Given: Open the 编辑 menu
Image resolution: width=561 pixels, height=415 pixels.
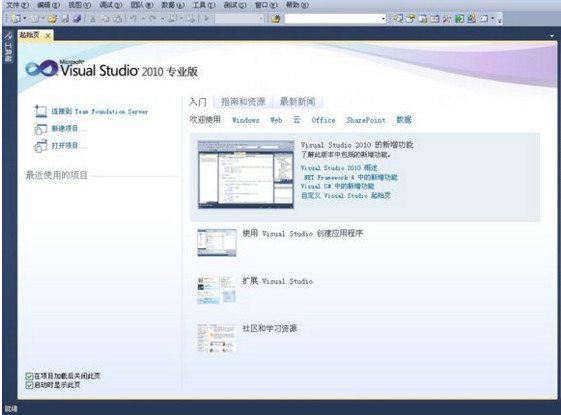Looking at the screenshot, I should click(x=49, y=5).
